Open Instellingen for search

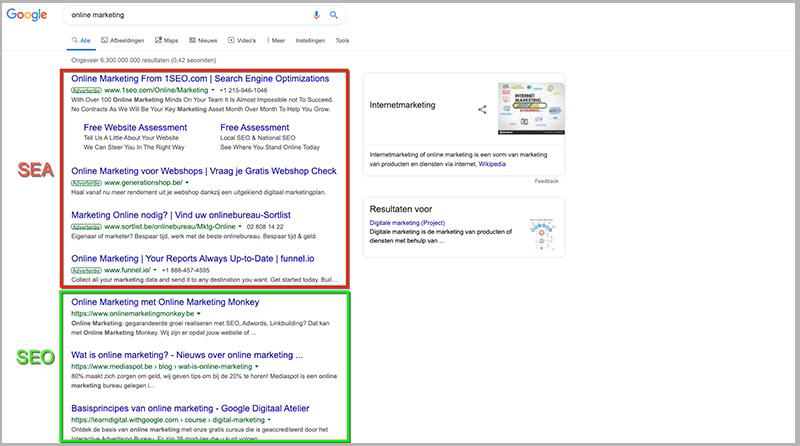[x=310, y=41]
